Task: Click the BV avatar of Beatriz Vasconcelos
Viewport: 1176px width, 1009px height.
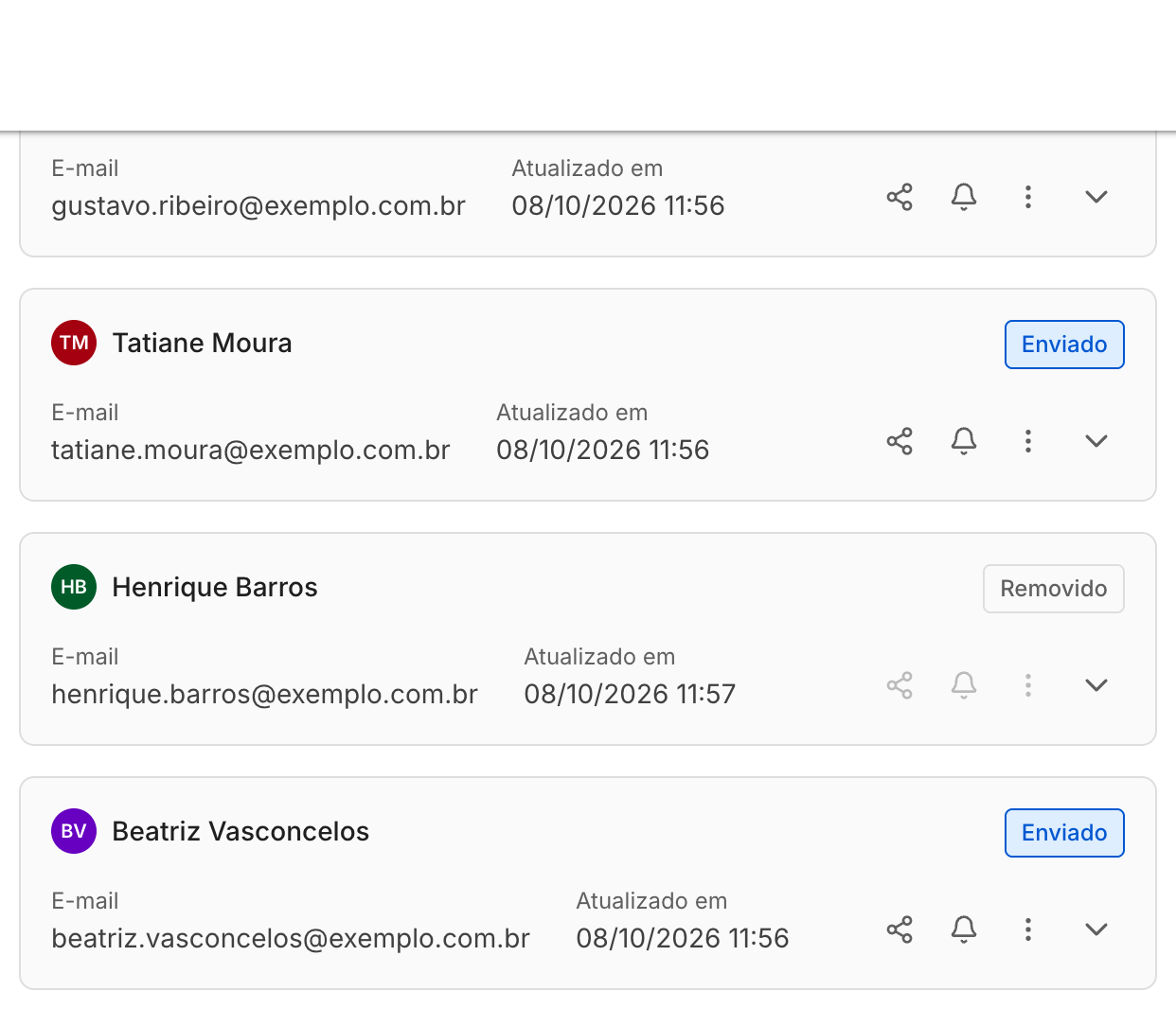Action: (x=74, y=831)
